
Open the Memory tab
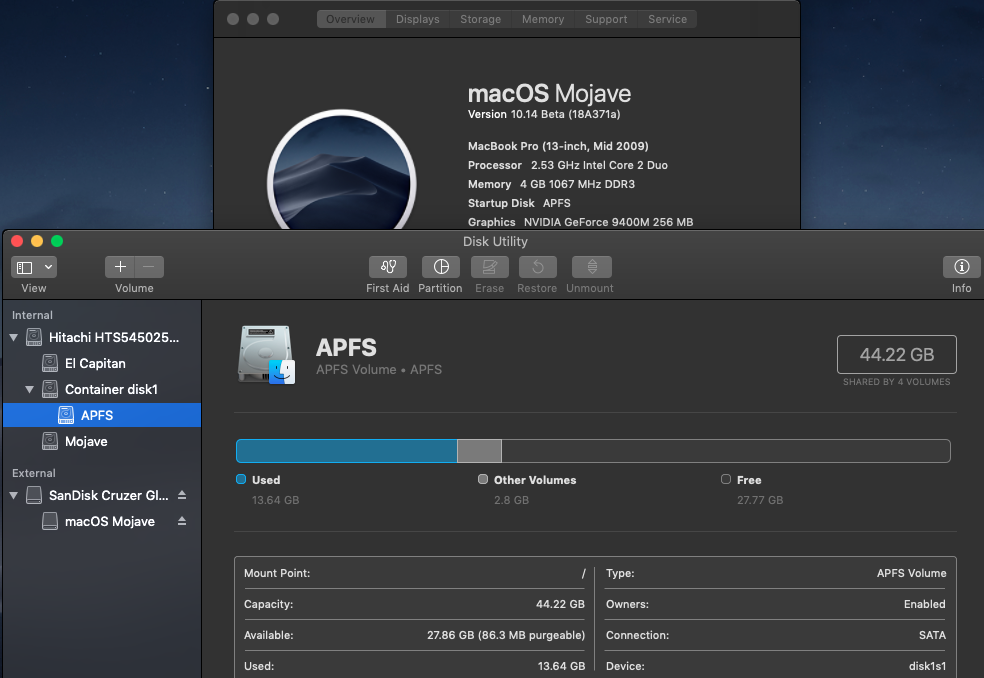[542, 19]
